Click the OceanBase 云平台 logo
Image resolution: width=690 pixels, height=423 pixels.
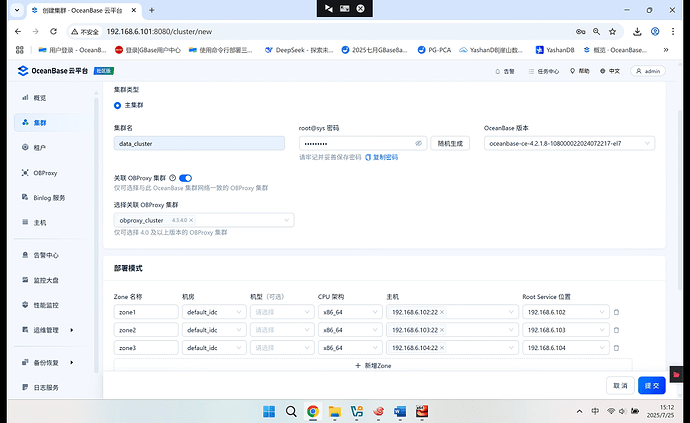(53, 71)
